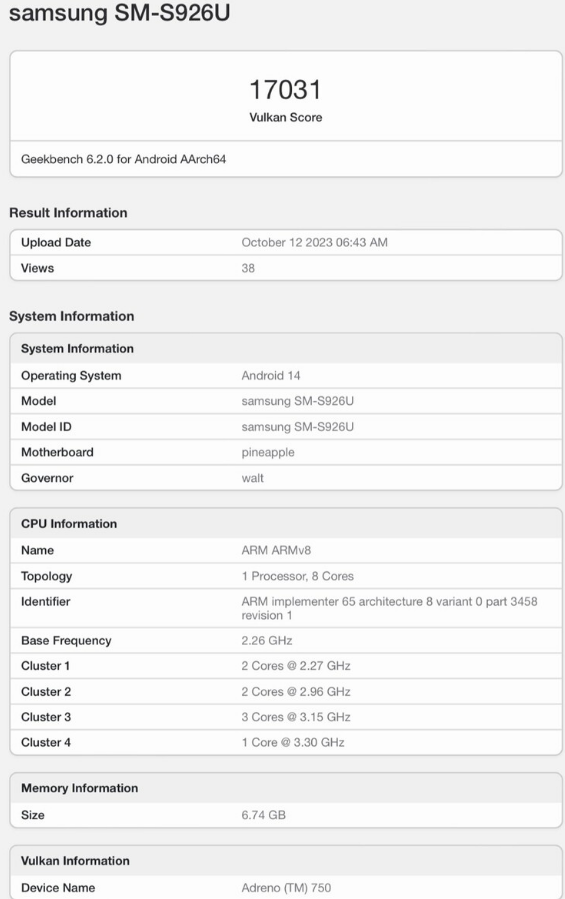Select the ARM ARMv8 name value

(x=276, y=550)
